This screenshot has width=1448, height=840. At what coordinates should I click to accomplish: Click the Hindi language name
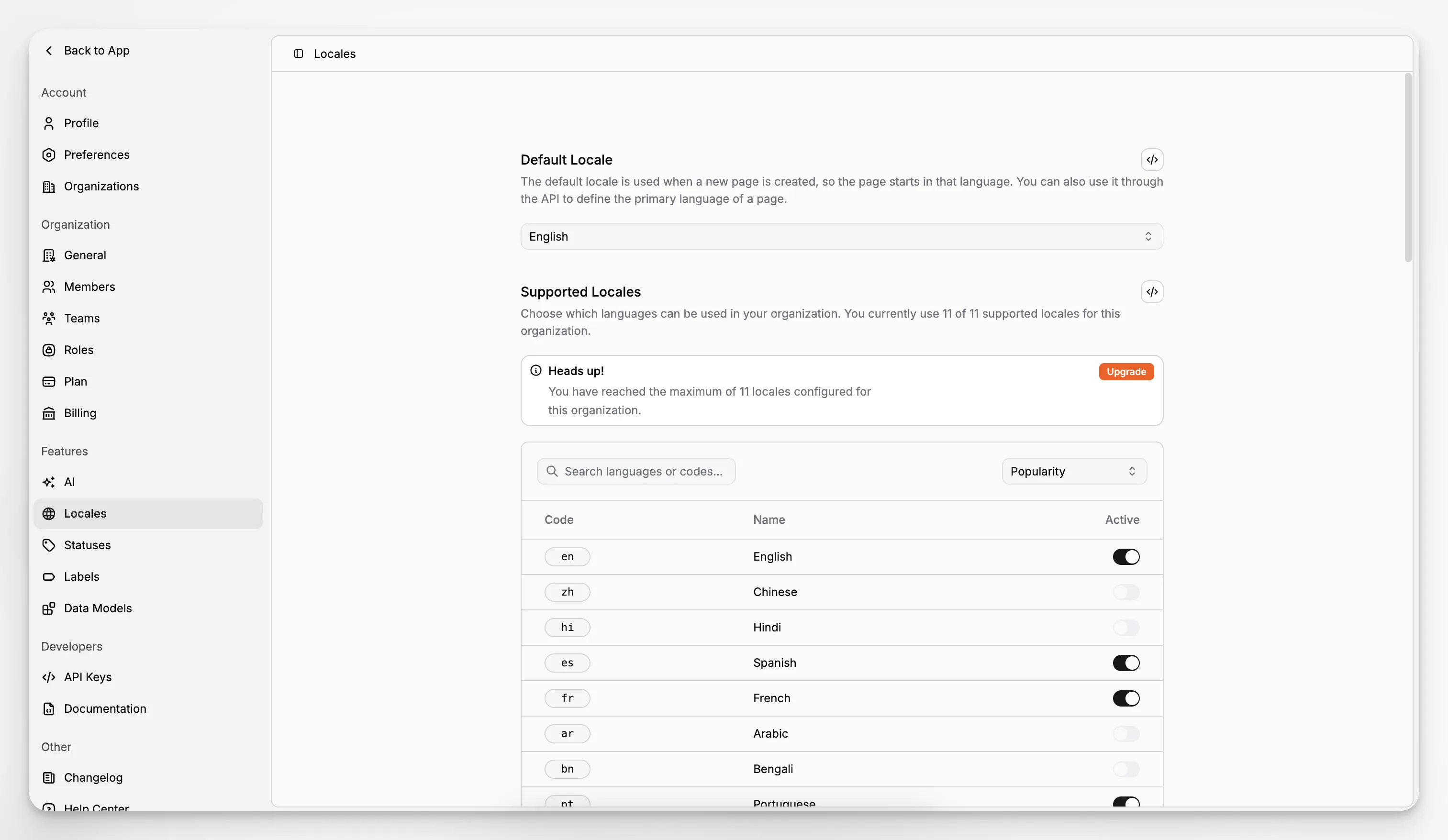coord(767,628)
